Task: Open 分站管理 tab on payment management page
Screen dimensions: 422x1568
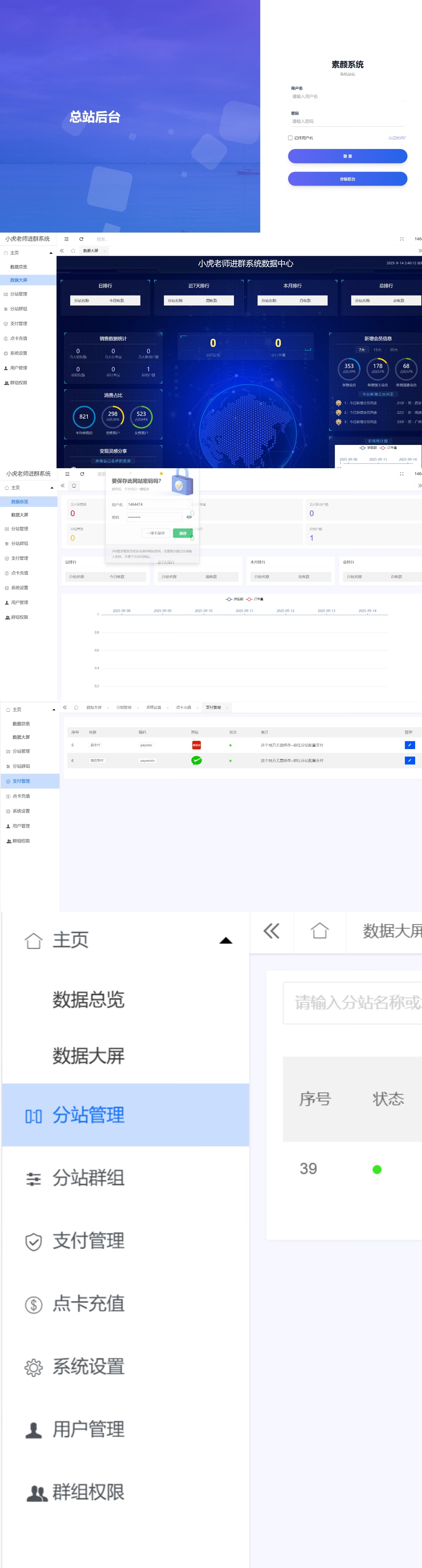Action: 124,707
